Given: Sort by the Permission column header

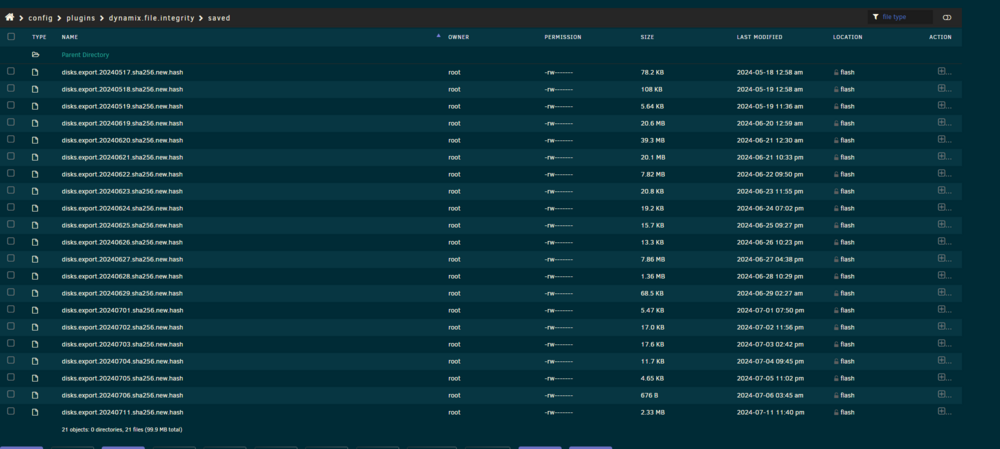Looking at the screenshot, I should tap(562, 37).
